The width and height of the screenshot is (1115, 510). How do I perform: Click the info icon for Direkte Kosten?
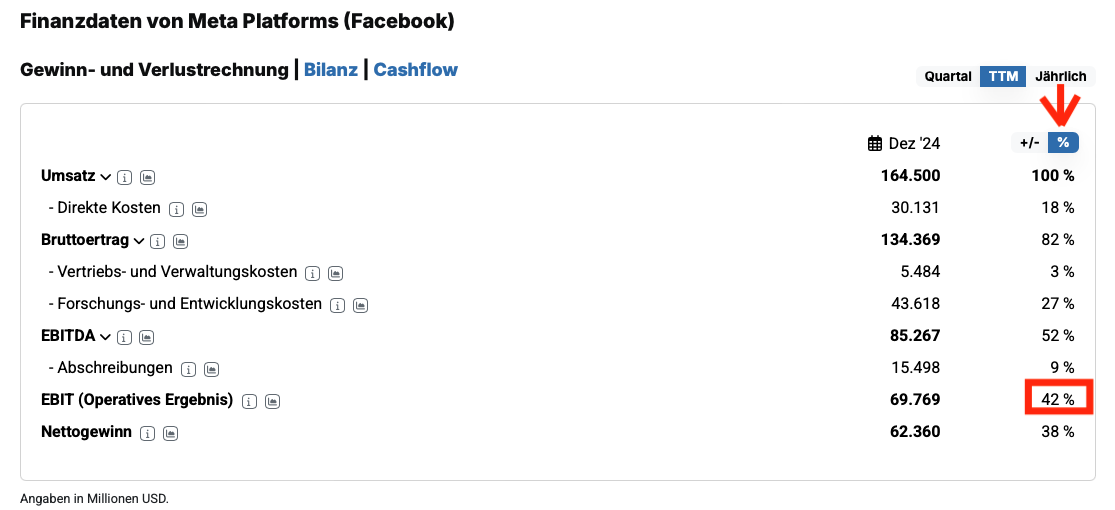tap(176, 209)
